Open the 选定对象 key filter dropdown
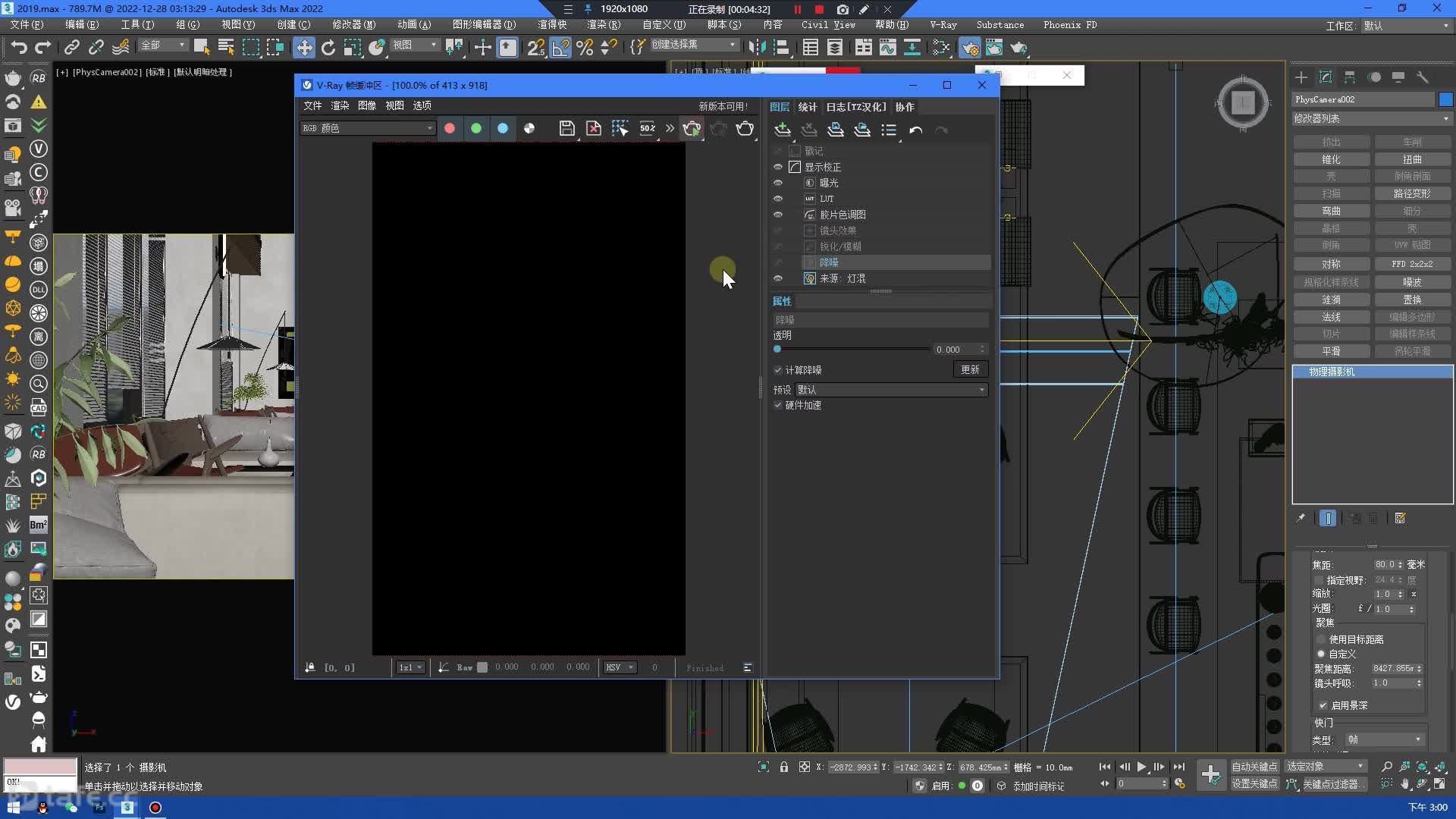This screenshot has height=819, width=1456. 1326,767
